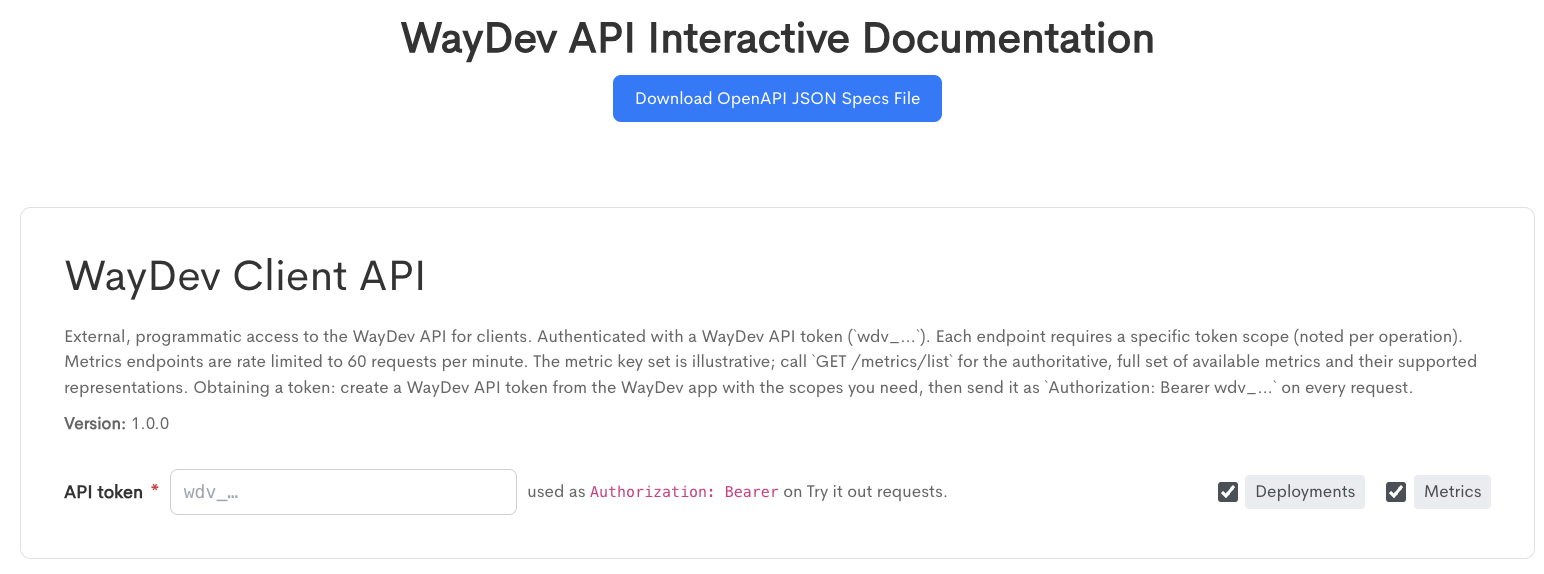Uncheck the Deployments checkbox
The width and height of the screenshot is (1544, 574).
click(x=1228, y=492)
